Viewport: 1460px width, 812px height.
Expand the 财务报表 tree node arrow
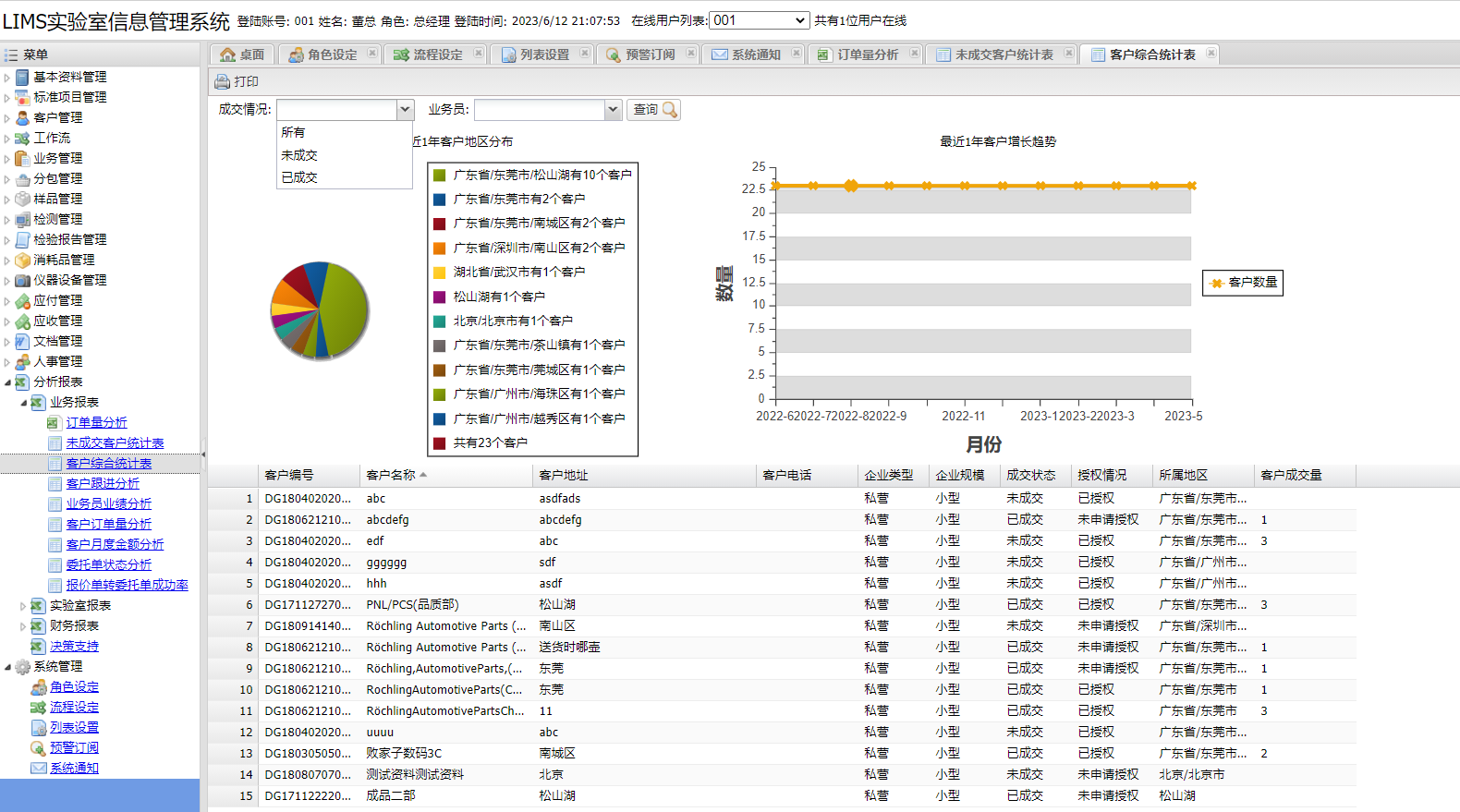[23, 626]
